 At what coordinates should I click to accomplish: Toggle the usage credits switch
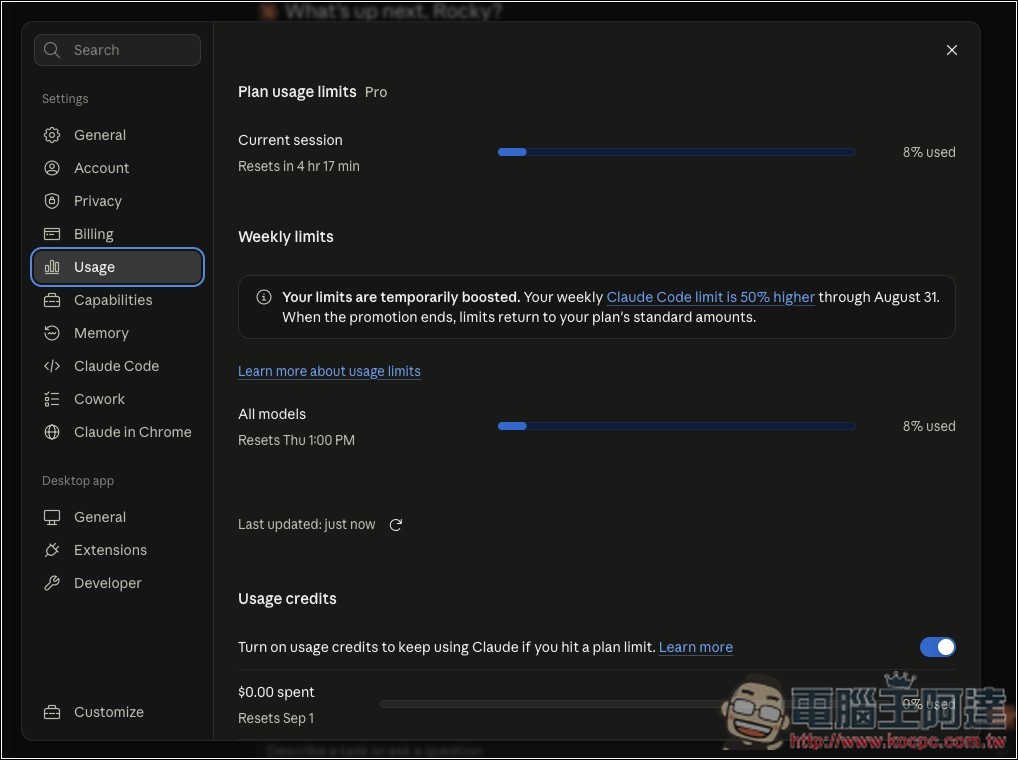937,647
